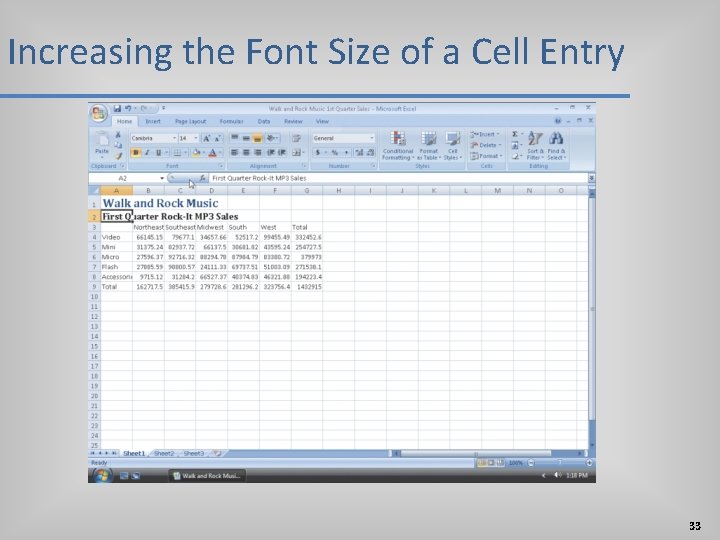Toggle Italic formatting

pyautogui.click(x=147, y=153)
